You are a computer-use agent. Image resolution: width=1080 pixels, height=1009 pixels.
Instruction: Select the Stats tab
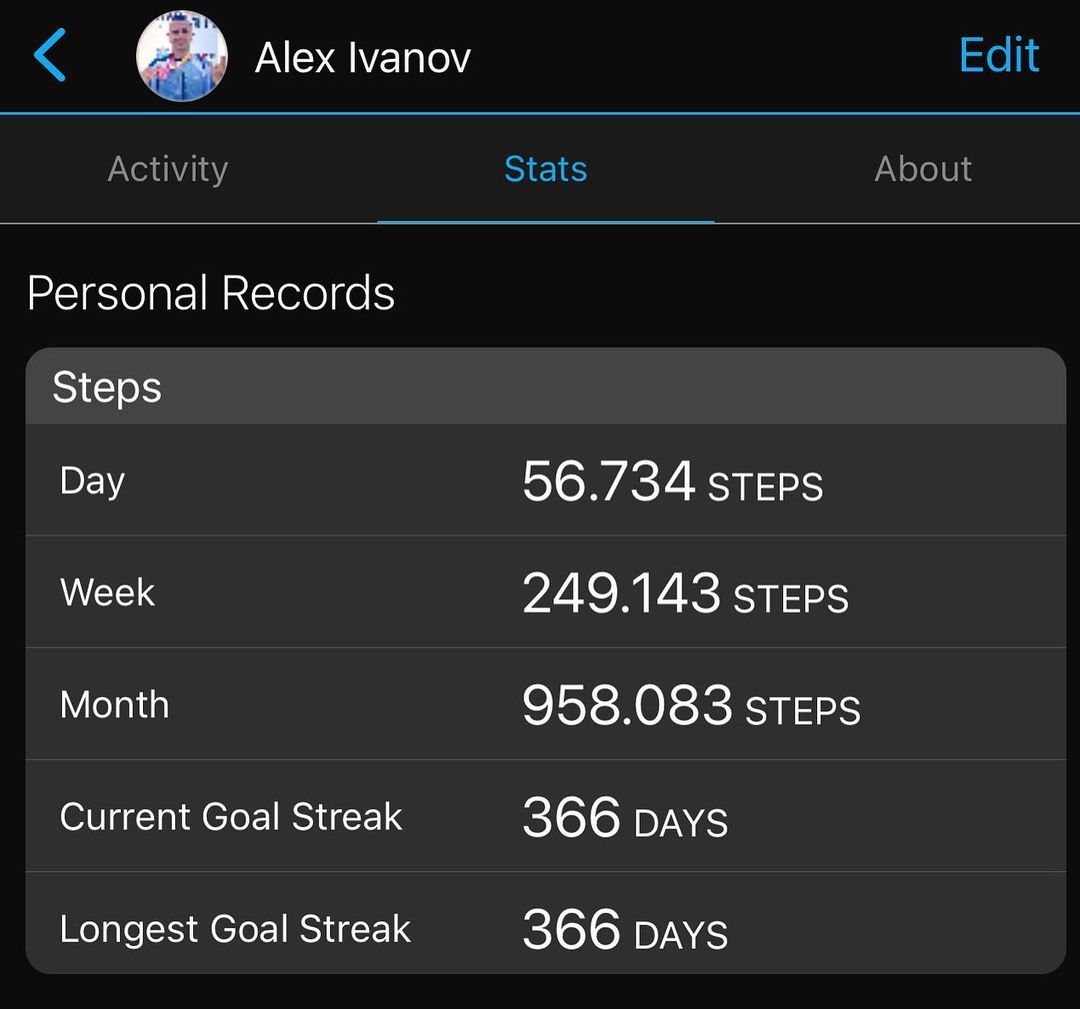545,169
